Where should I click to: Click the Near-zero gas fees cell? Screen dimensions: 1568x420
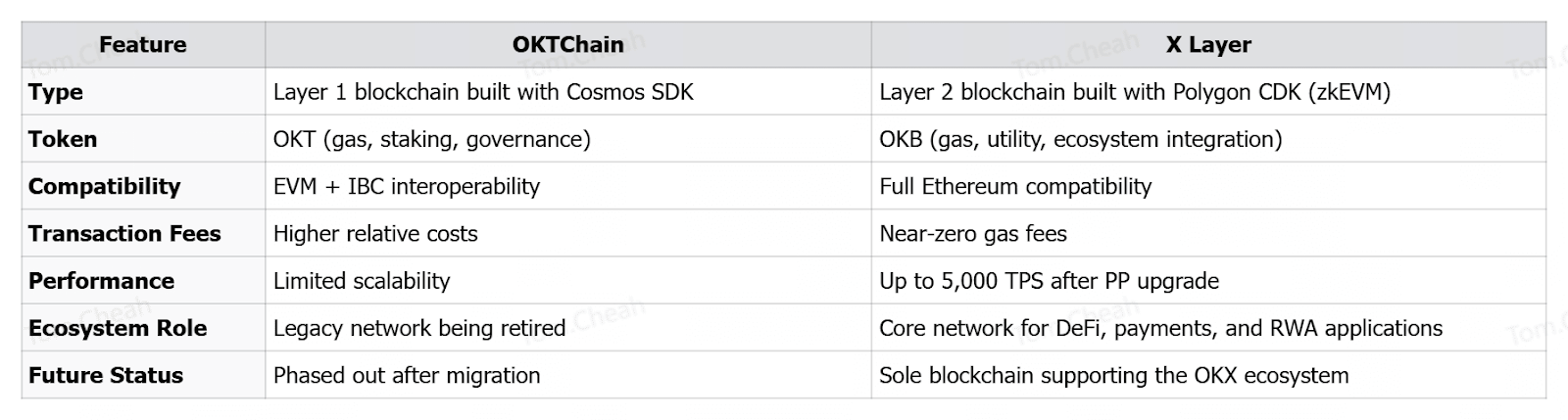pos(972,233)
